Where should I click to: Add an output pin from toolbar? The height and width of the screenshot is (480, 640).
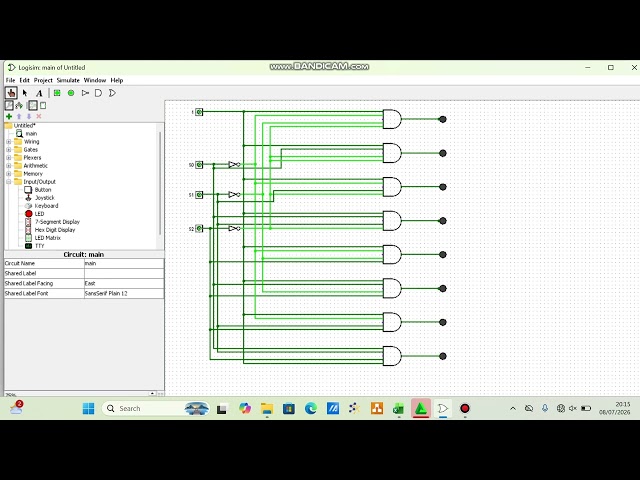pos(71,93)
